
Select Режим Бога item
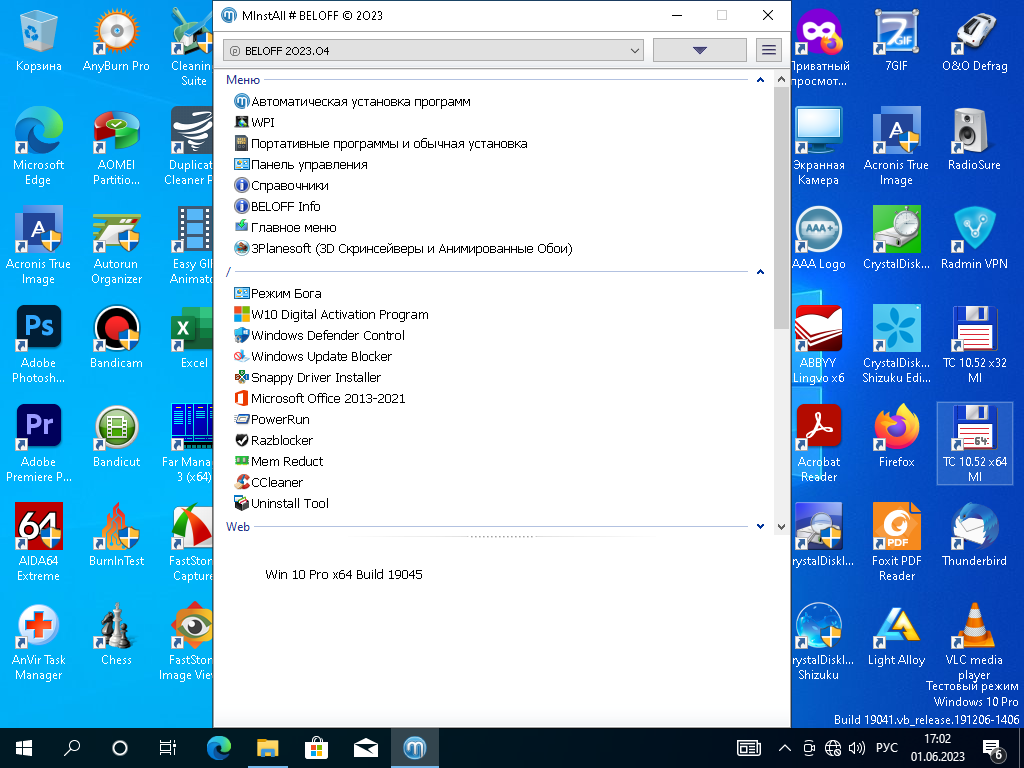point(278,293)
